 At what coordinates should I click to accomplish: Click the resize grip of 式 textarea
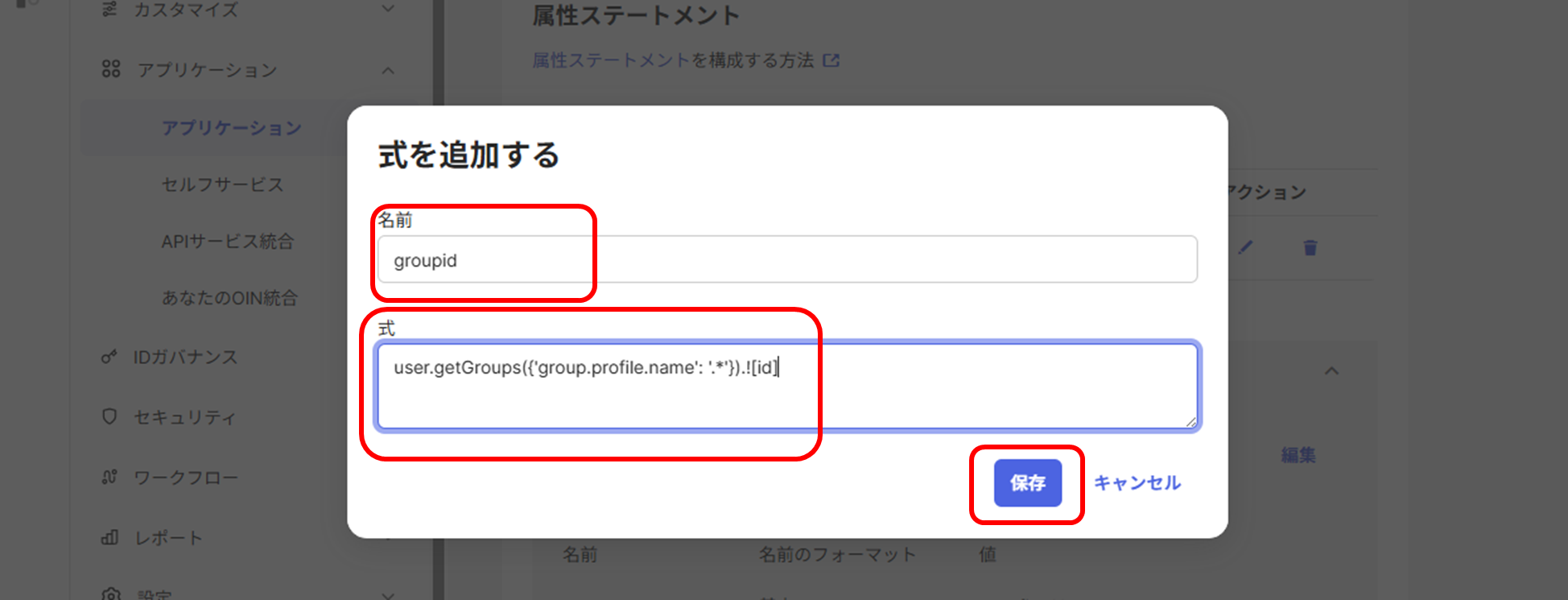[1190, 421]
